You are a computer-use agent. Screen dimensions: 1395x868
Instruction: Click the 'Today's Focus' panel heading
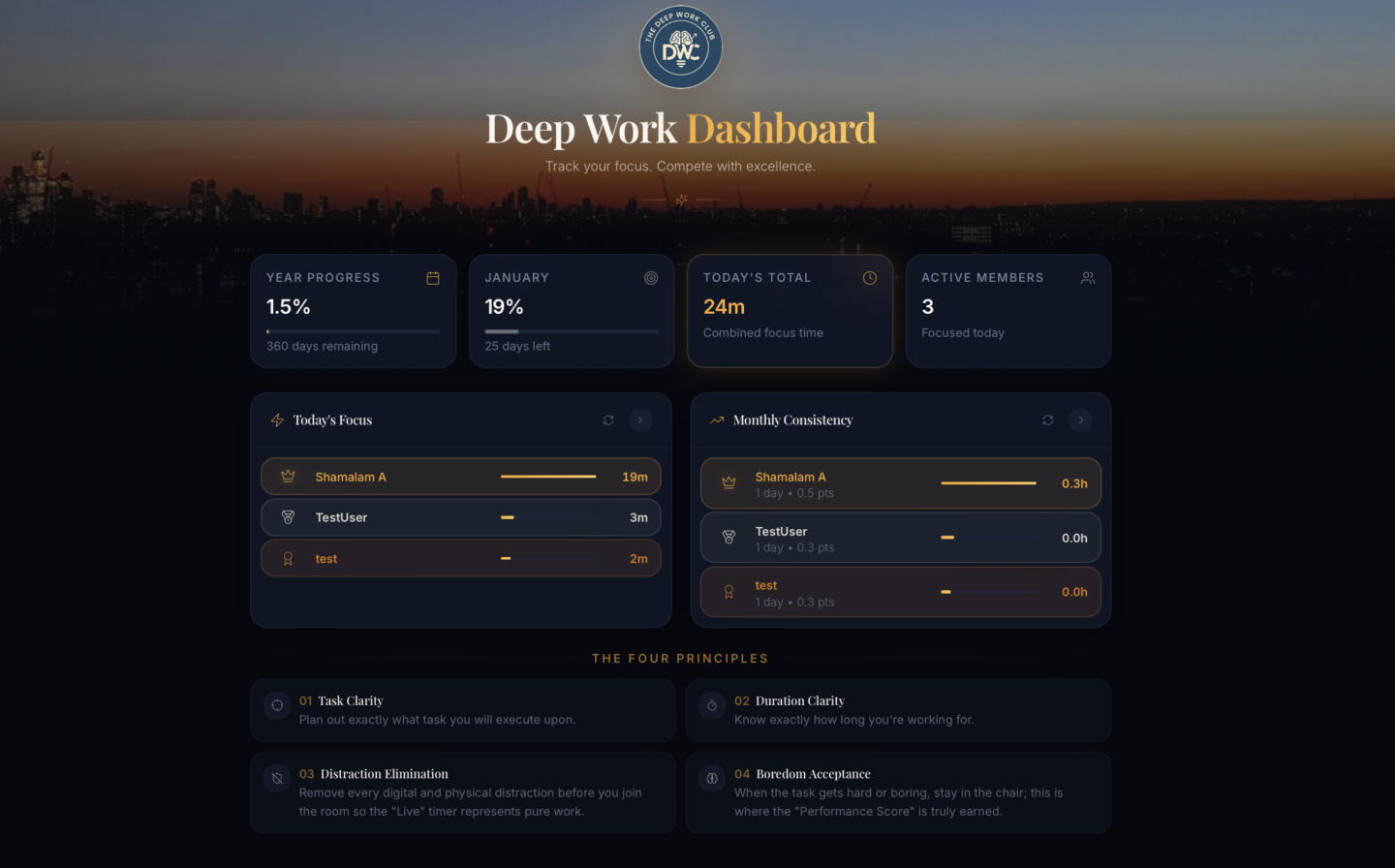point(332,420)
